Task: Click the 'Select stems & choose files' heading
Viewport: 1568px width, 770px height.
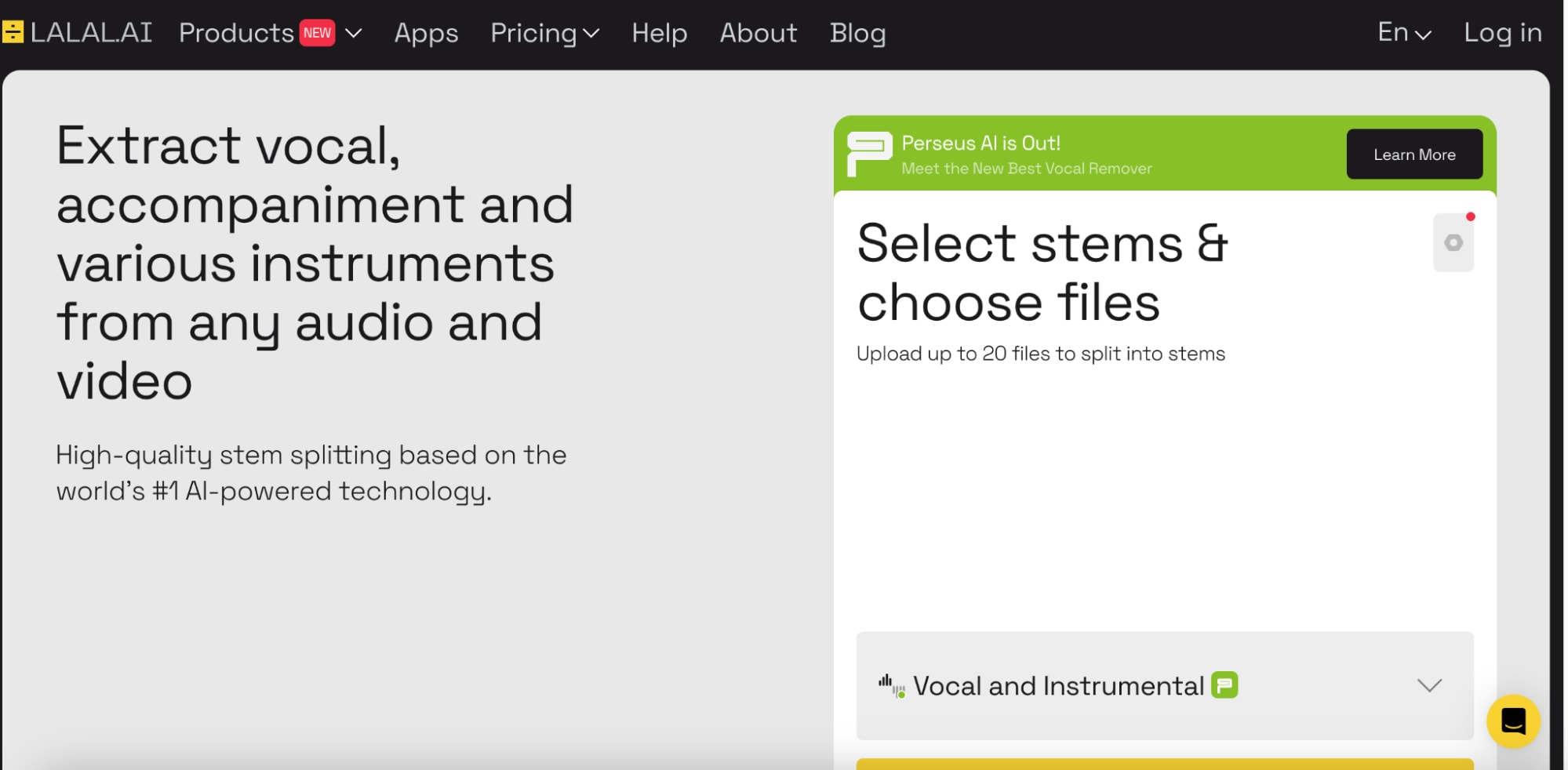Action: (1042, 272)
